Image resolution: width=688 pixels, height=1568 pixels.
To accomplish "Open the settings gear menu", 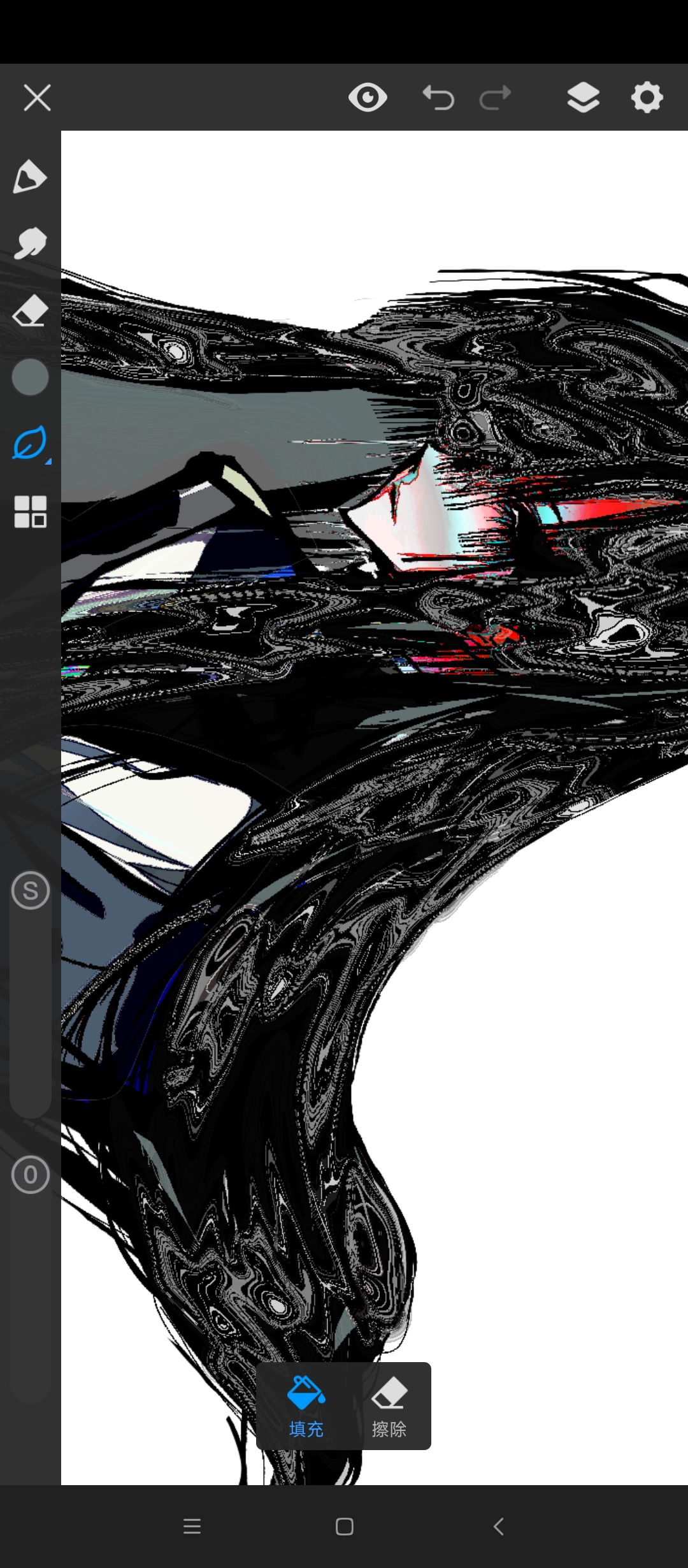I will 647,98.
